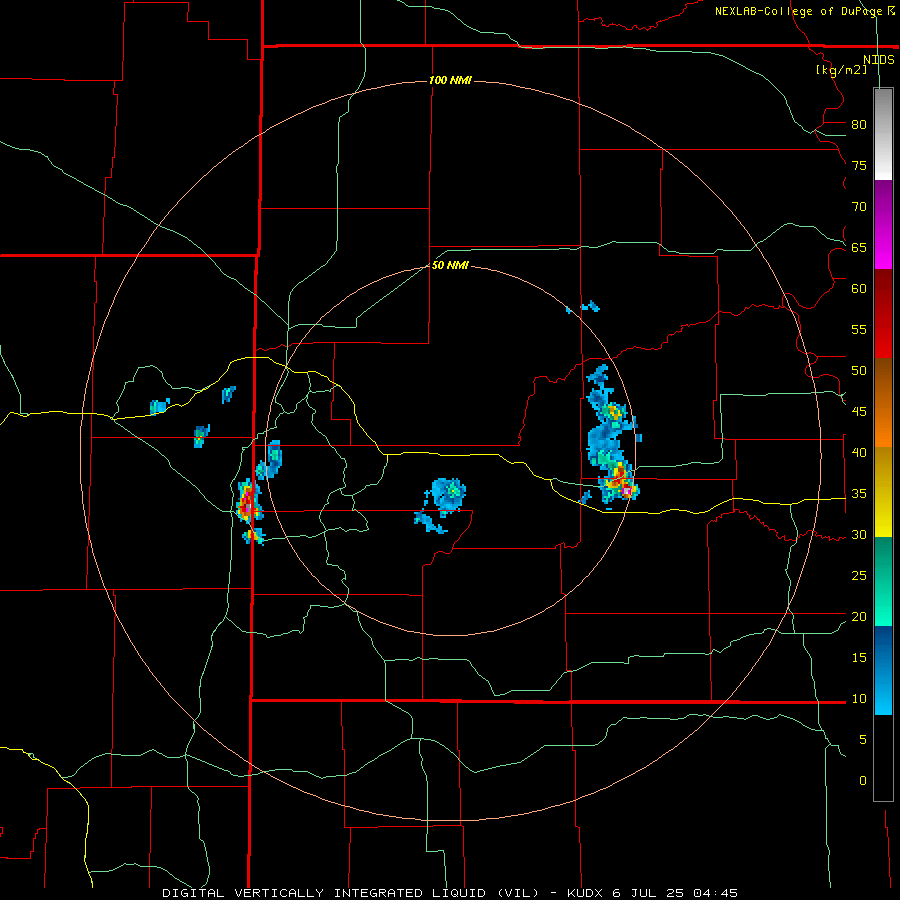Image resolution: width=900 pixels, height=900 pixels.
Task: Select the 60 value on the scale
Action: pos(859,289)
